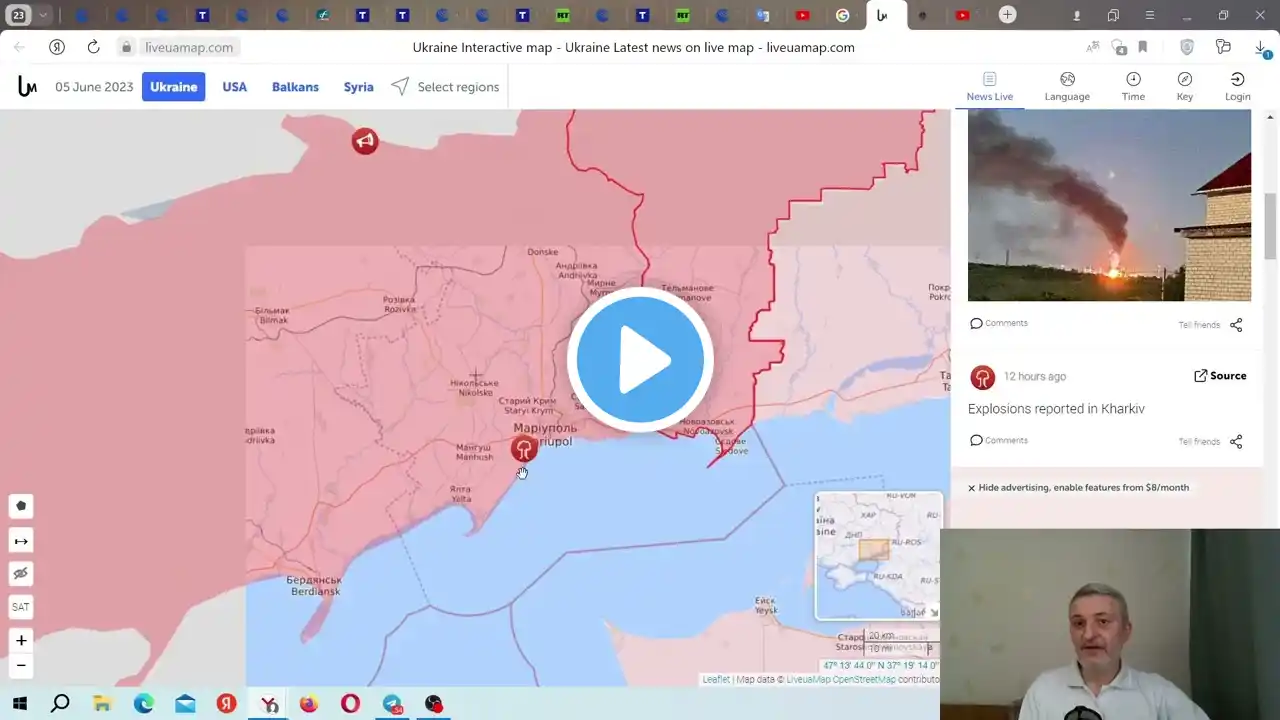Bookmark this page with the bookmark icon
This screenshot has width=1280, height=720.
tap(1143, 47)
